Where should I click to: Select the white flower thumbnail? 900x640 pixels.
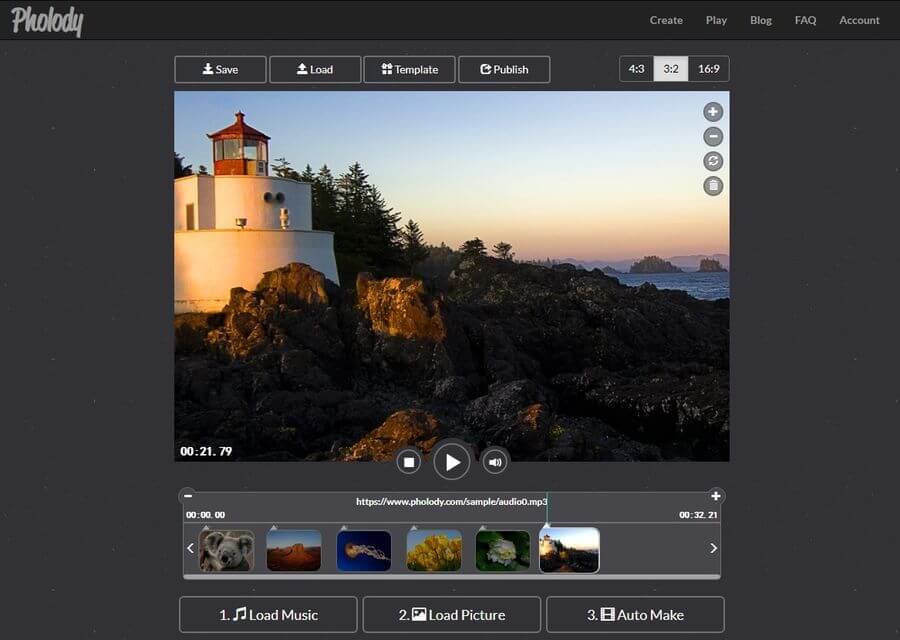[x=503, y=551]
